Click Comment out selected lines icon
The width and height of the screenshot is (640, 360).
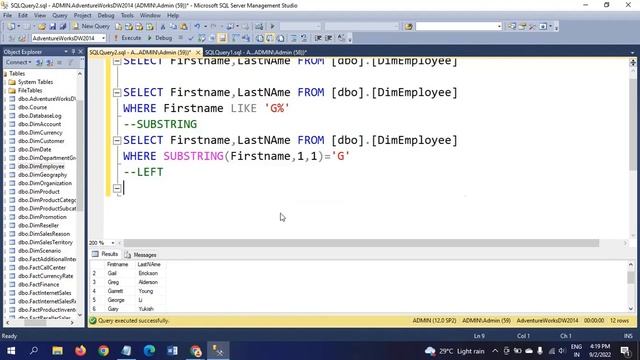[x=293, y=38]
